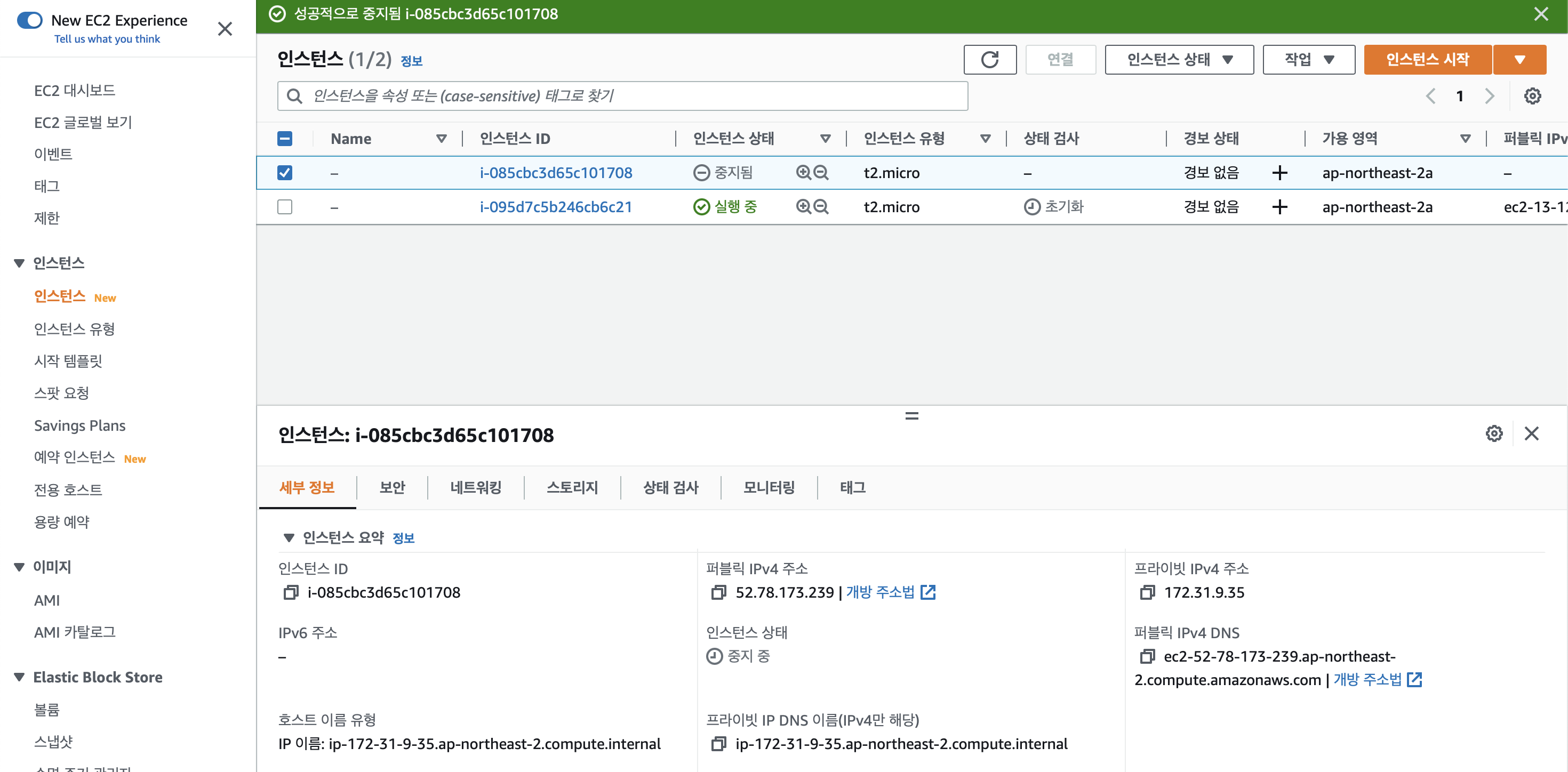Image resolution: width=1568 pixels, height=772 pixels.
Task: Dismiss the green success notification banner
Action: coord(1541,14)
